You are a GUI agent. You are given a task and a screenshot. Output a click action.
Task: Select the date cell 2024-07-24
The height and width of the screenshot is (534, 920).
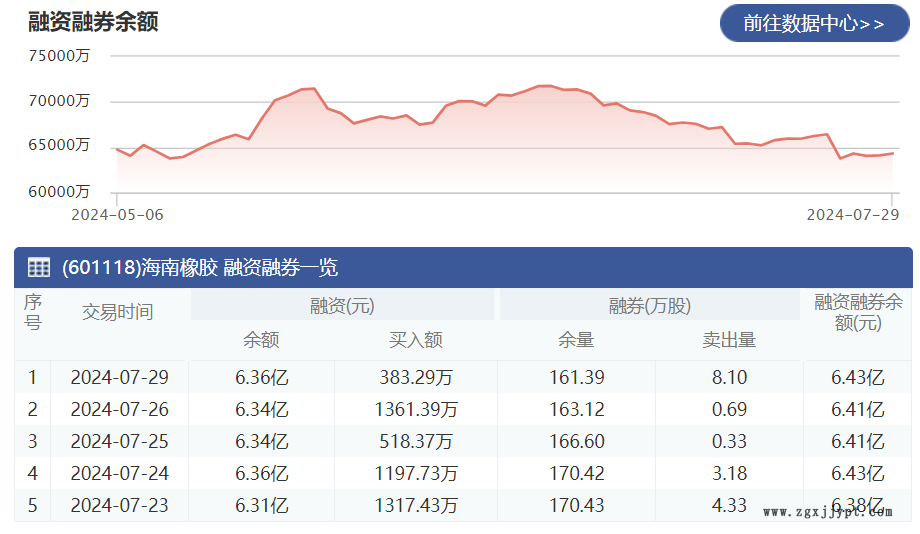point(120,474)
